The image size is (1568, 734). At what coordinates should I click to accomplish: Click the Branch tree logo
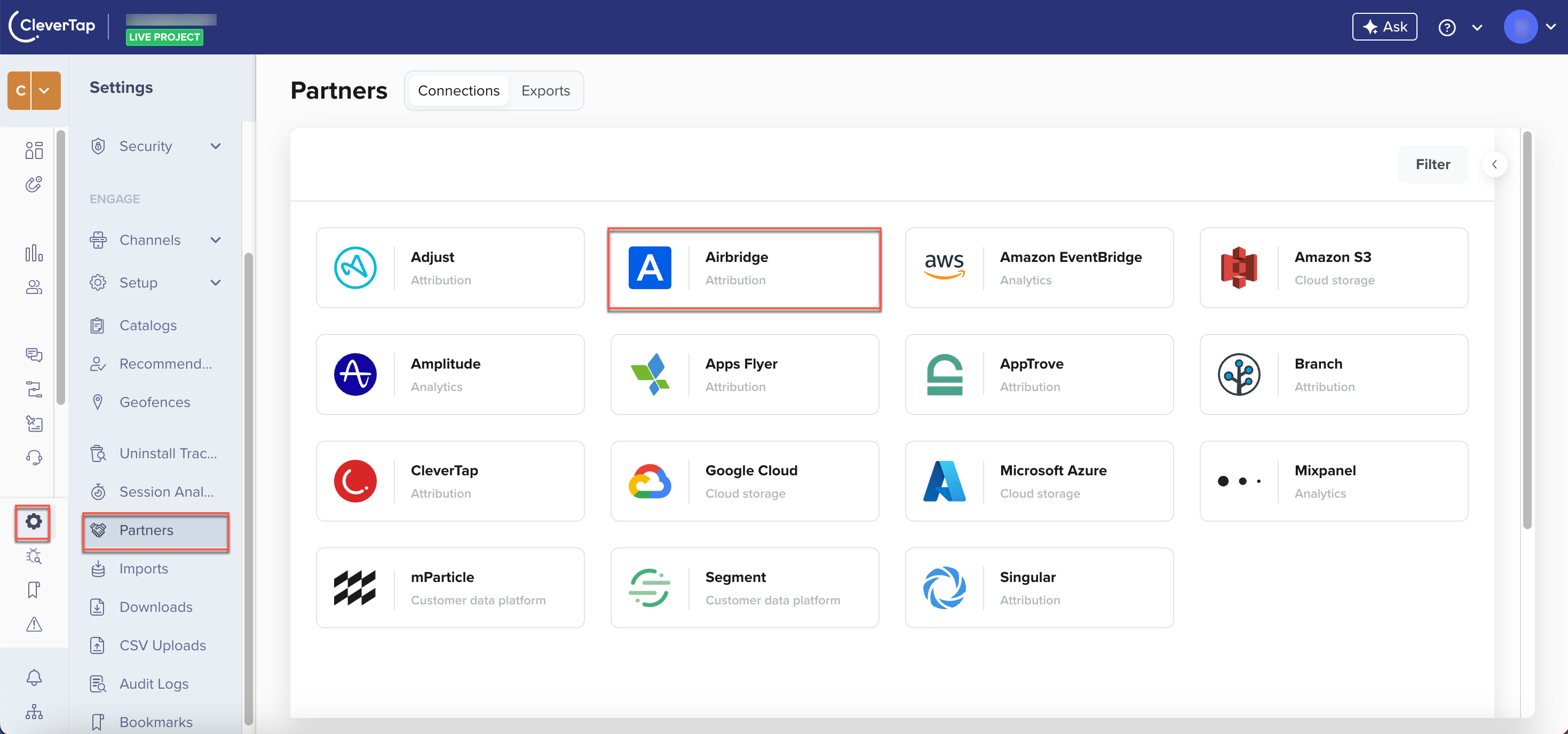tap(1239, 374)
